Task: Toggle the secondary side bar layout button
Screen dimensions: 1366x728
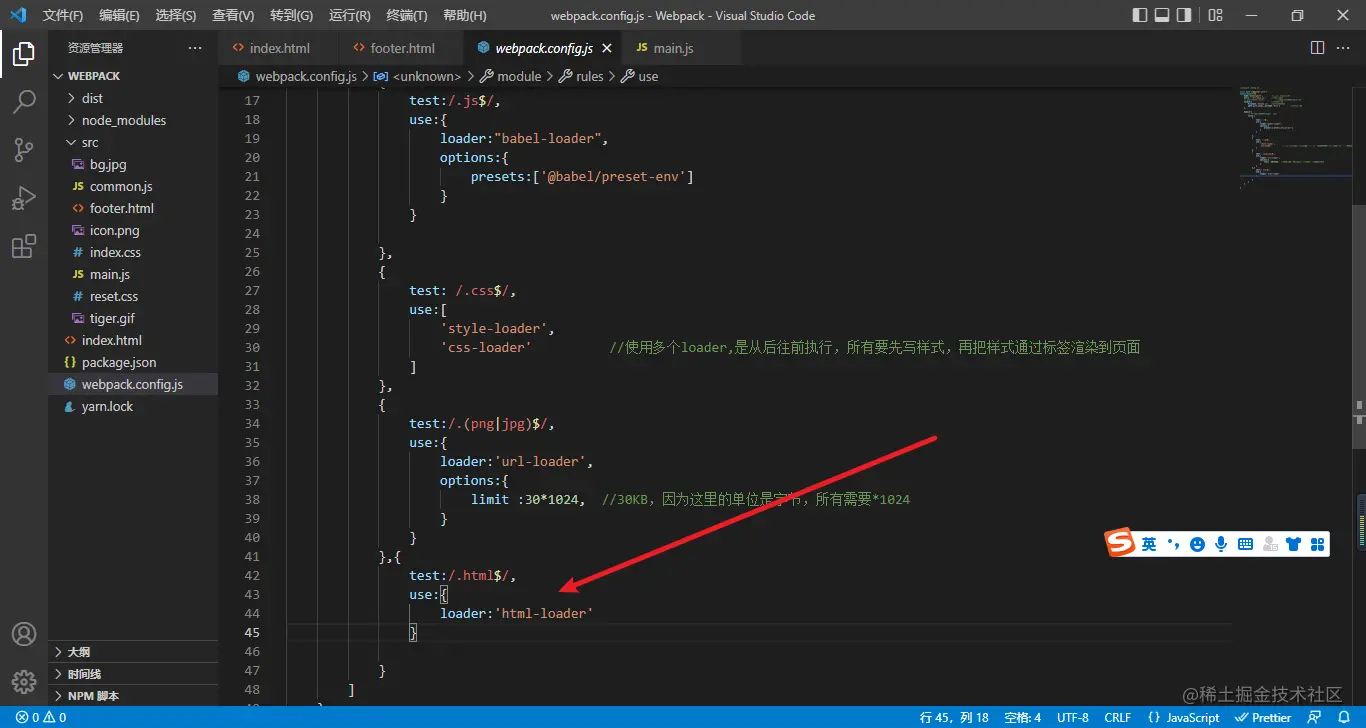Action: pos(1184,15)
